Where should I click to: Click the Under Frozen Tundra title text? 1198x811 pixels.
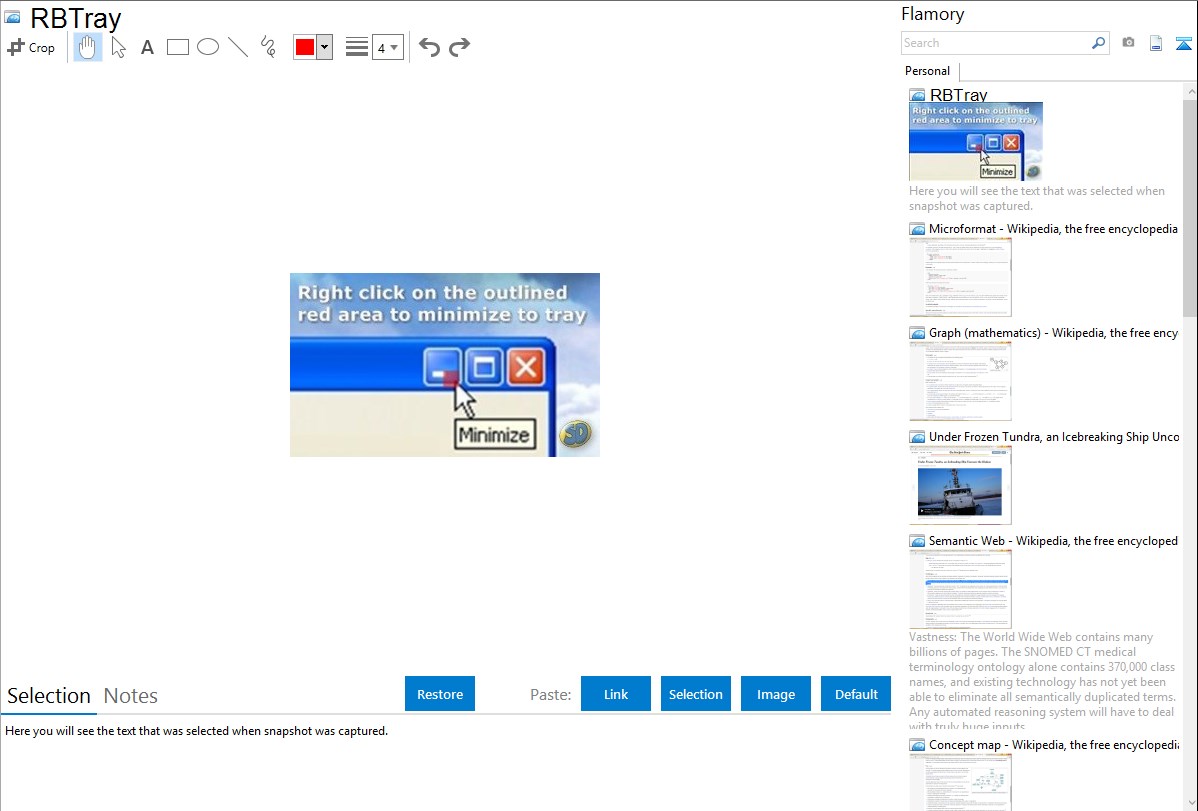point(1054,436)
